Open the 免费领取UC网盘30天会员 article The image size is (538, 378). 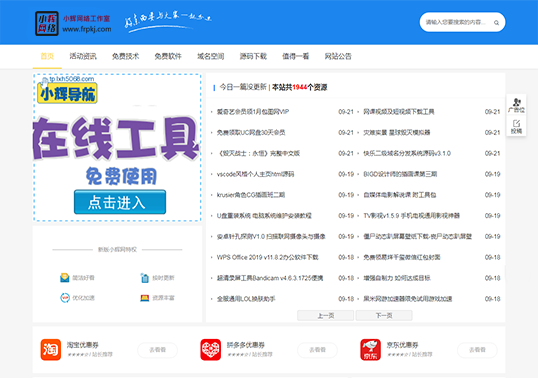tap(251, 132)
